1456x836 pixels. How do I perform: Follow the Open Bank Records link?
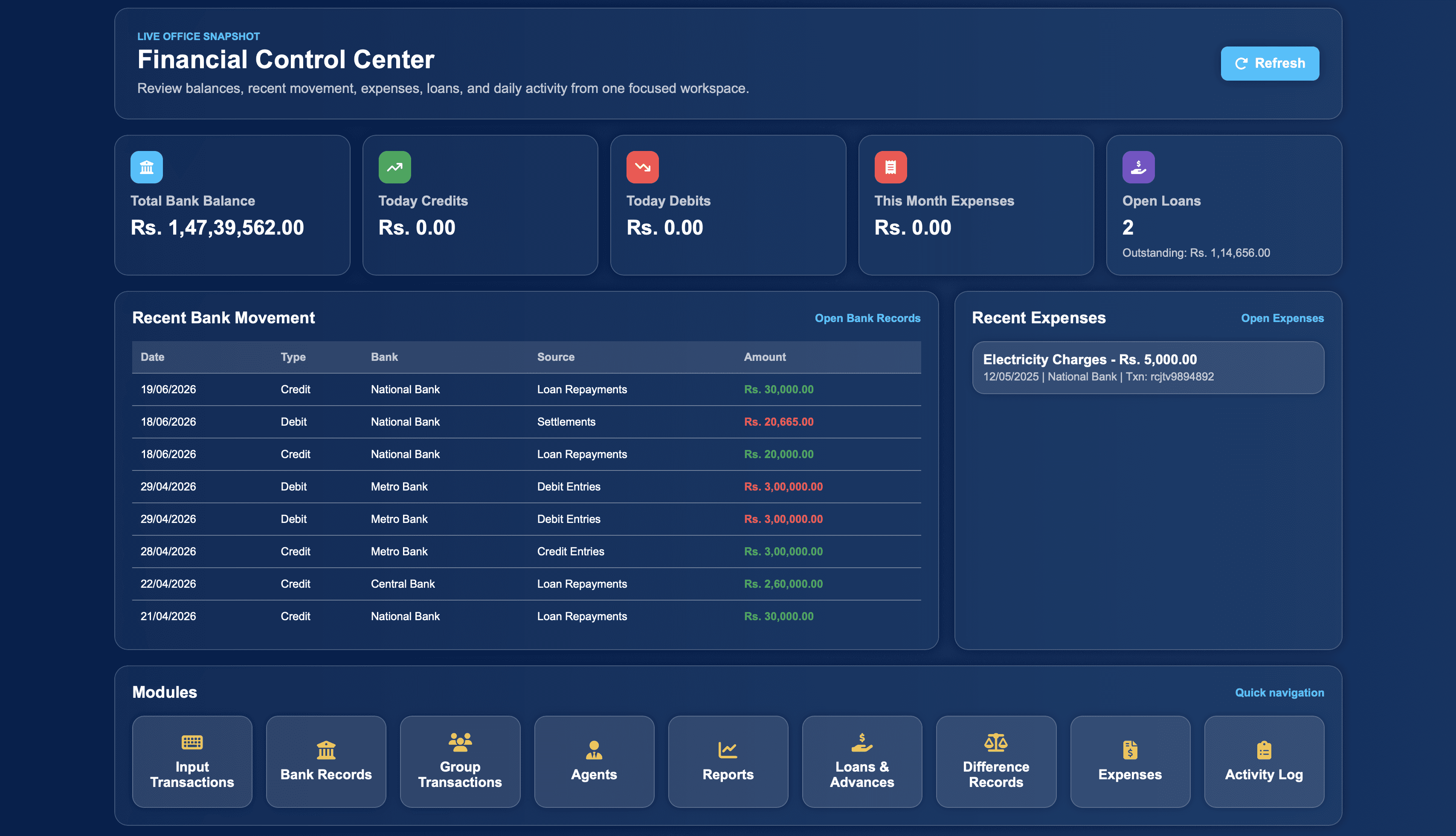pyautogui.click(x=867, y=318)
